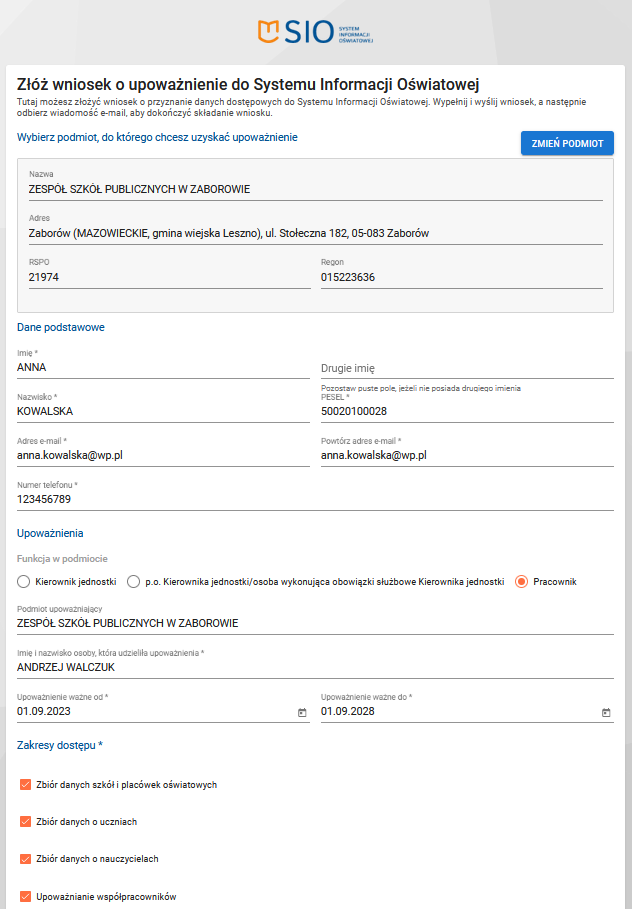The width and height of the screenshot is (632, 909).
Task: Select the 'Pracownik' radio button
Action: [x=521, y=582]
